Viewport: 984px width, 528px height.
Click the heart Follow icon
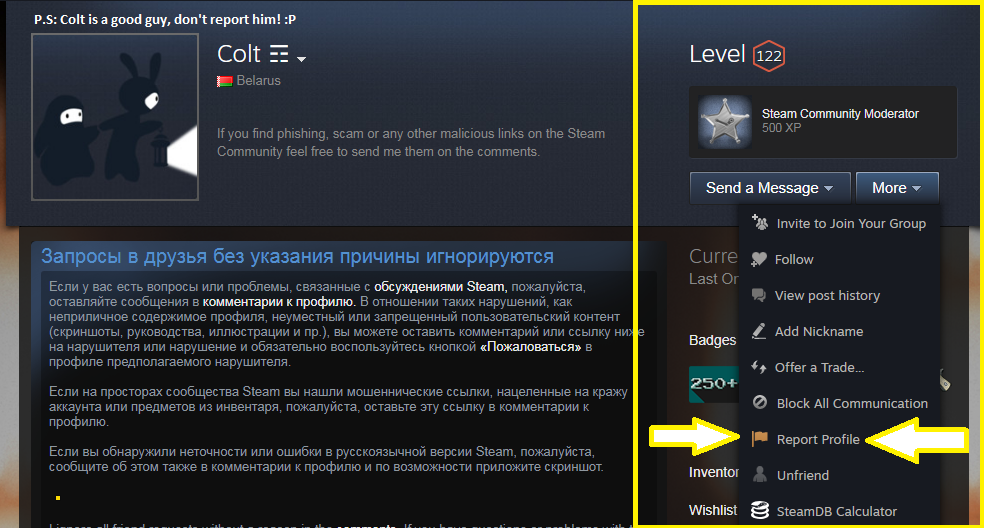[x=759, y=259]
